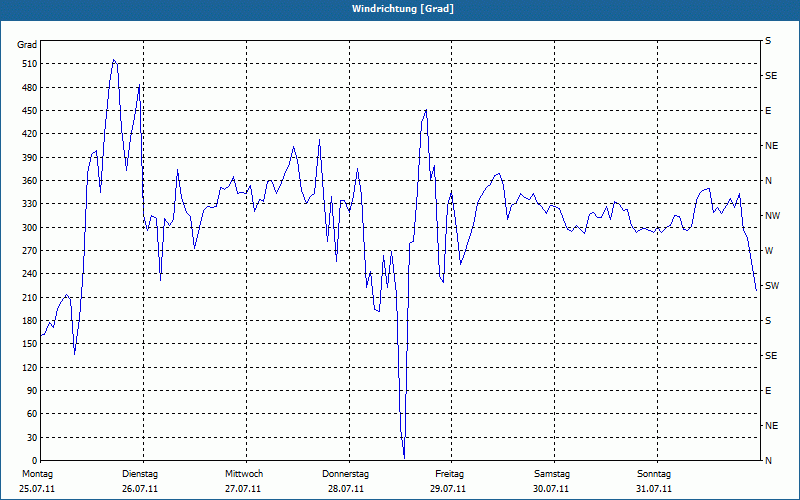Click the 'W' compass label on right axis

[770, 251]
